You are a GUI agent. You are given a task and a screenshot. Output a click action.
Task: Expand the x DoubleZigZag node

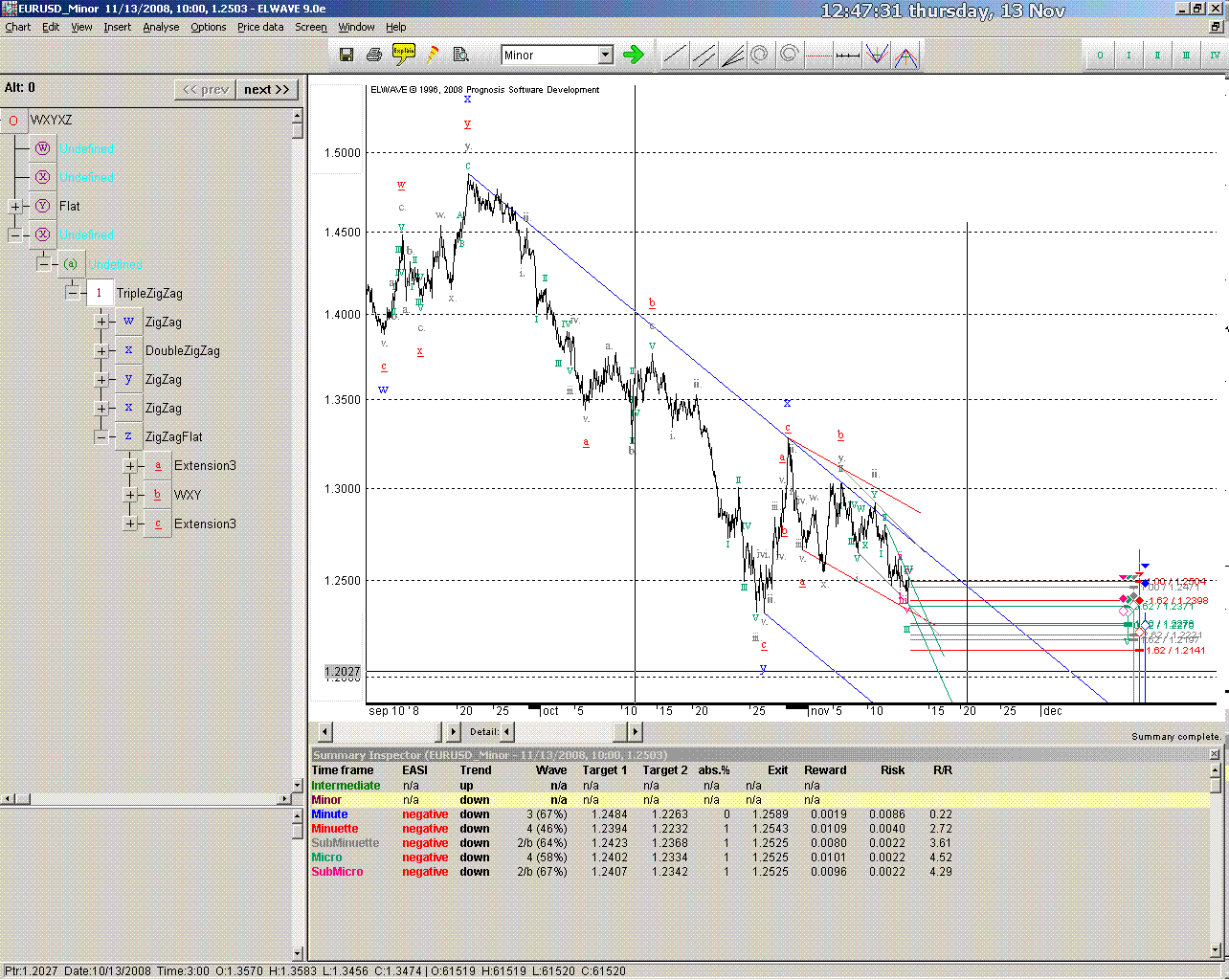coord(101,351)
